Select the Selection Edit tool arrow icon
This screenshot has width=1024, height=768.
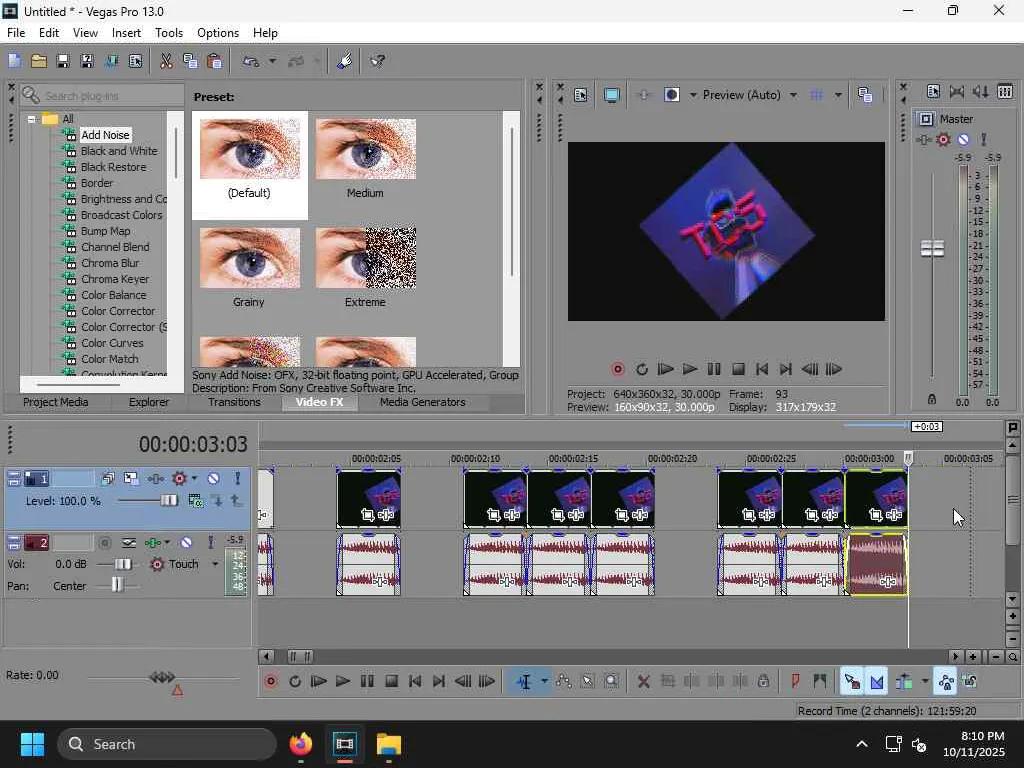[587, 682]
